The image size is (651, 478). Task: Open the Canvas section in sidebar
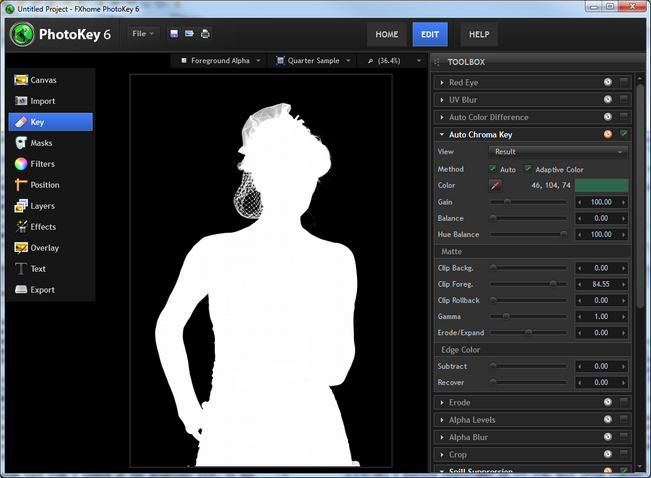click(50, 80)
